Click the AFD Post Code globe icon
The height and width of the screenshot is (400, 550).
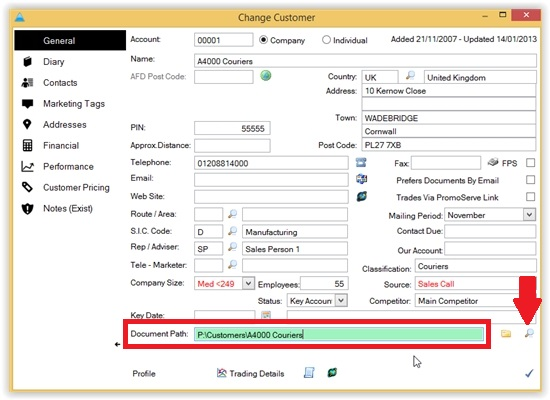pos(266,75)
